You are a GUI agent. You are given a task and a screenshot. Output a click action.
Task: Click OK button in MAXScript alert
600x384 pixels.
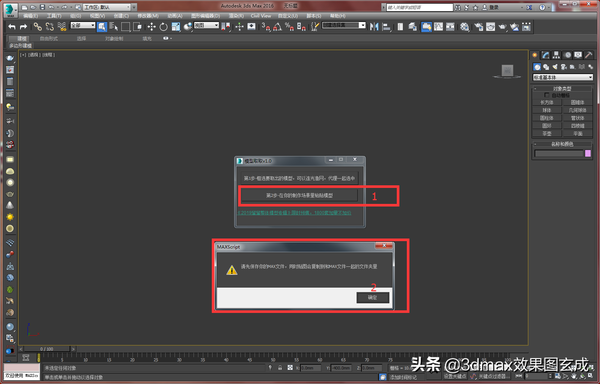373,298
